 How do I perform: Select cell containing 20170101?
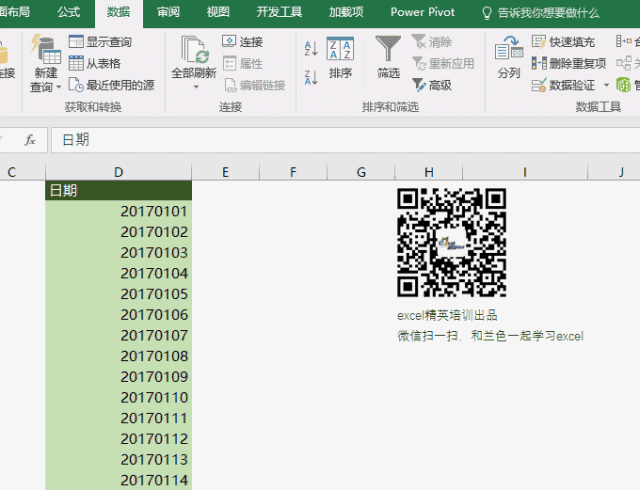[118, 211]
